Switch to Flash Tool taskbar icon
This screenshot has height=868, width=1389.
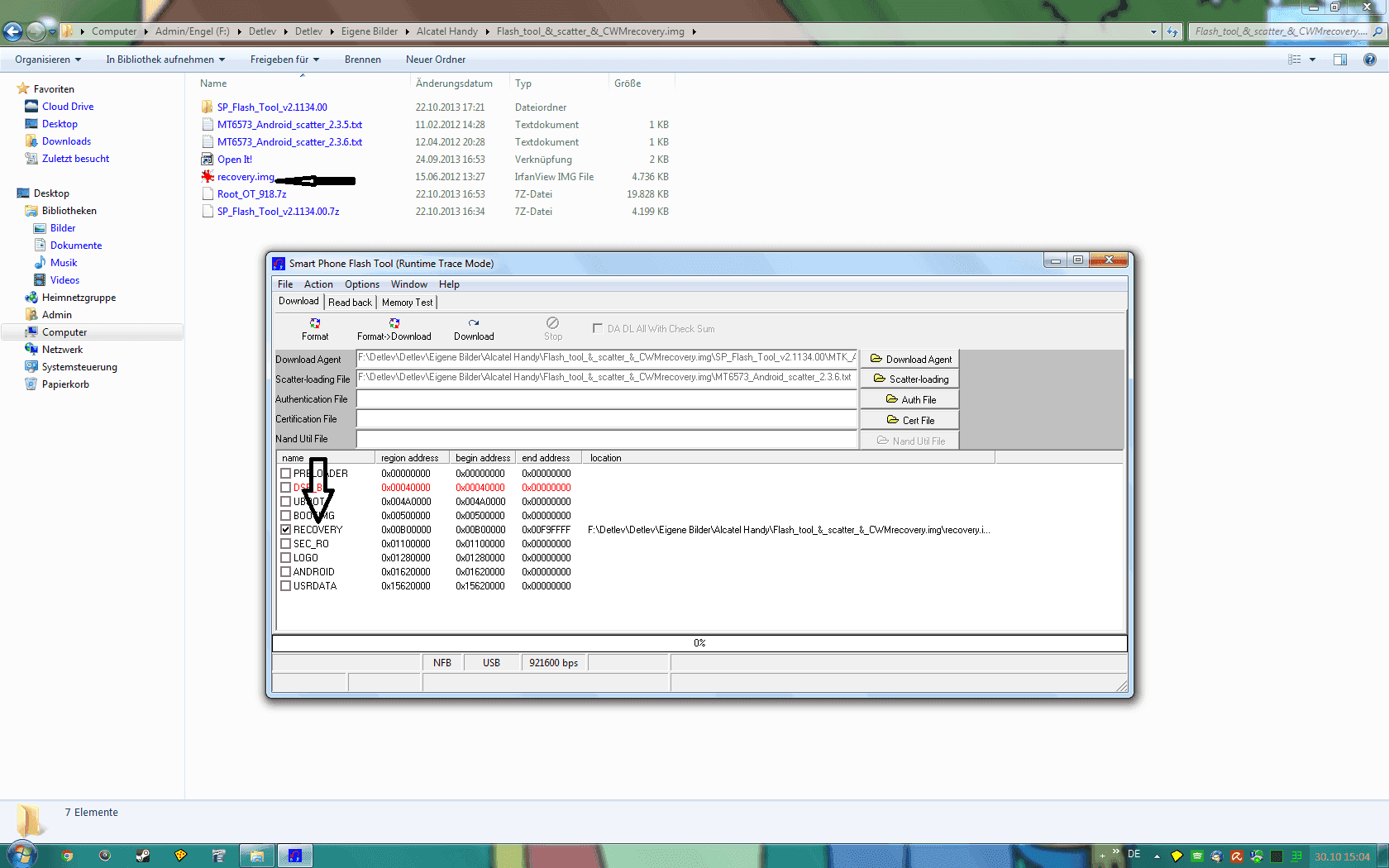294,856
